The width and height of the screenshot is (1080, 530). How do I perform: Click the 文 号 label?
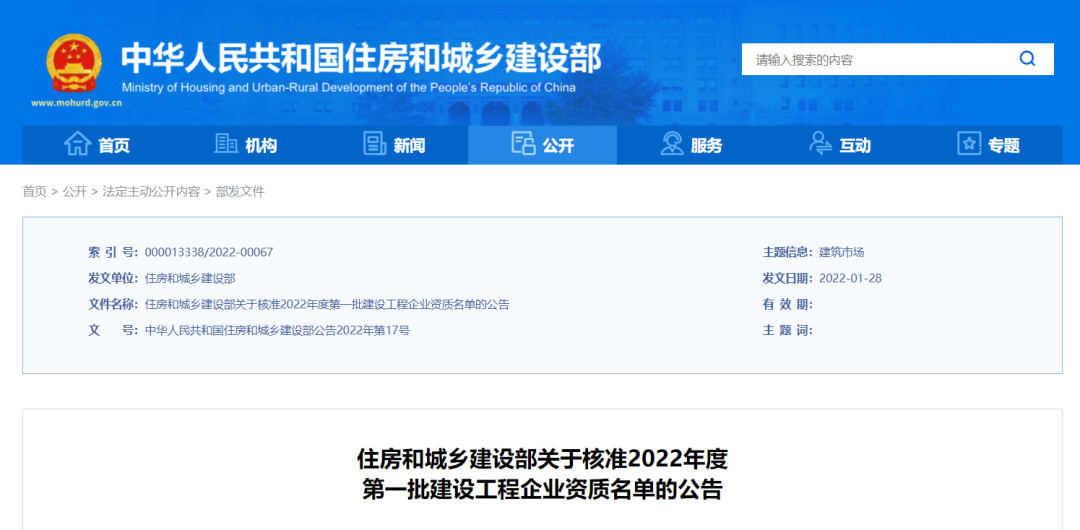pos(114,331)
